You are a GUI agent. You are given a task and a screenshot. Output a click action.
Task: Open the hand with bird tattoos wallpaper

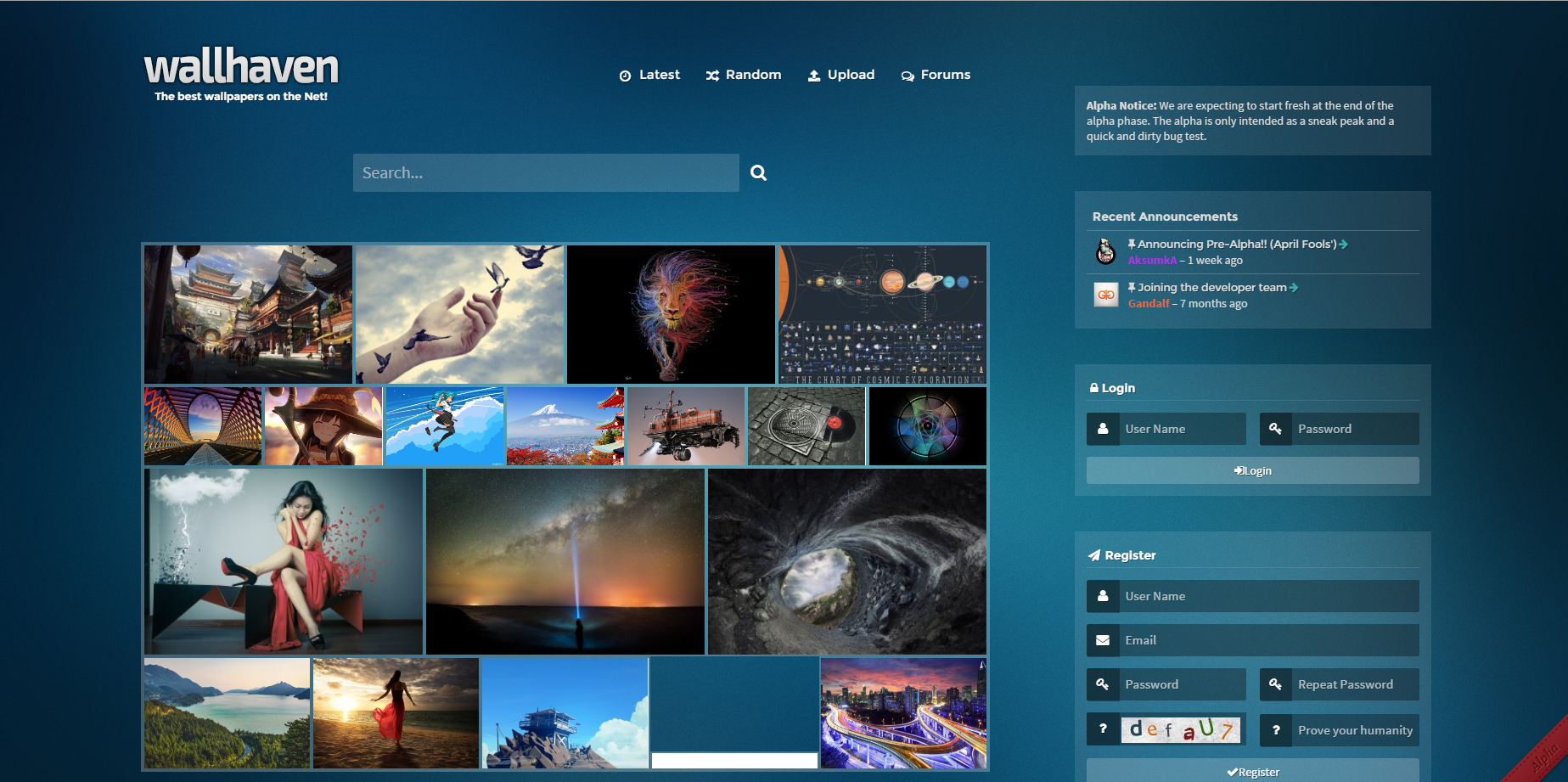click(x=459, y=314)
